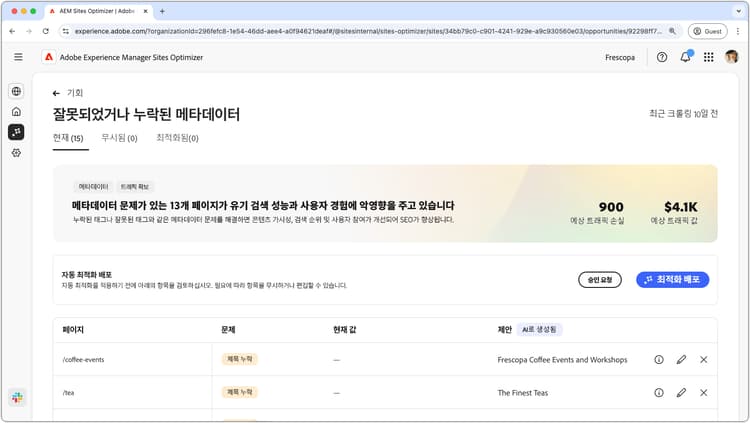Click Frescopa Coffee Events and Workshops suggestion
This screenshot has height=423, width=750.
coord(562,359)
